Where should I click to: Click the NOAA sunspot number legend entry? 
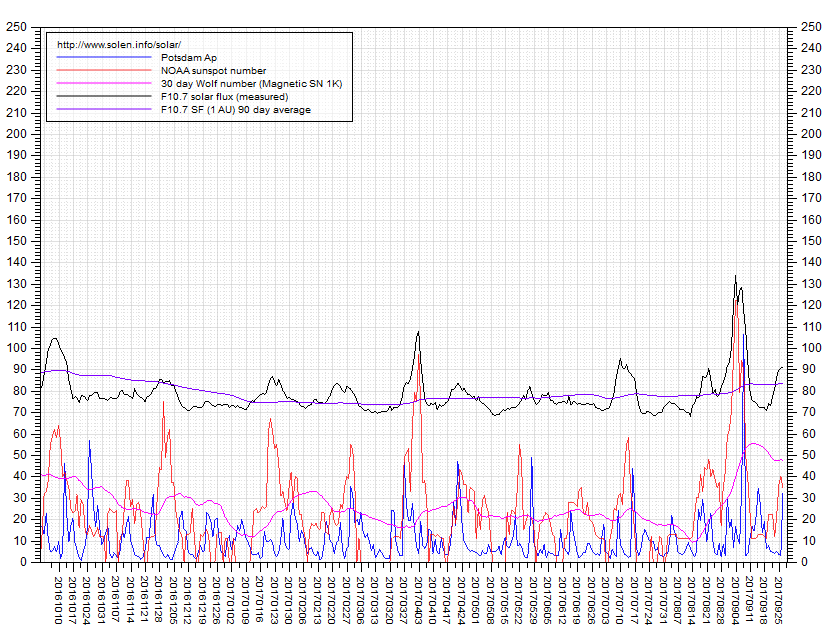coord(213,71)
